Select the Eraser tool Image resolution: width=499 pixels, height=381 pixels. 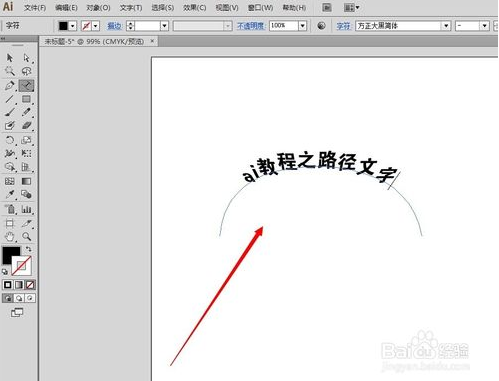click(x=26, y=126)
